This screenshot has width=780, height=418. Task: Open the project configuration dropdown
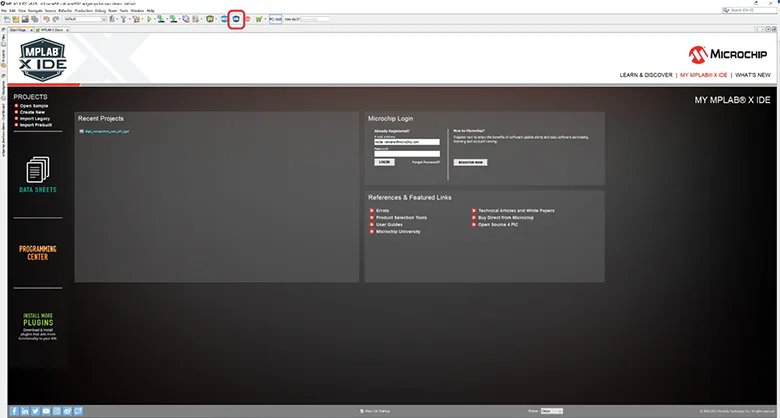point(85,19)
